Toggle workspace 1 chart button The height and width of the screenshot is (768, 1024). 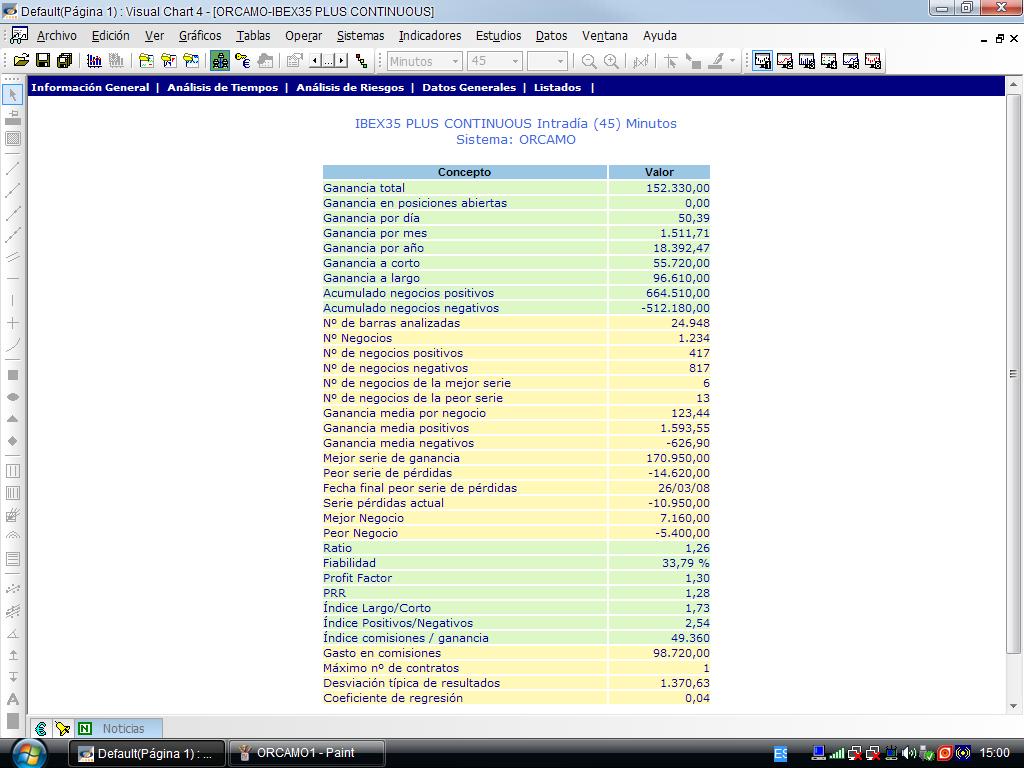pyautogui.click(x=763, y=61)
